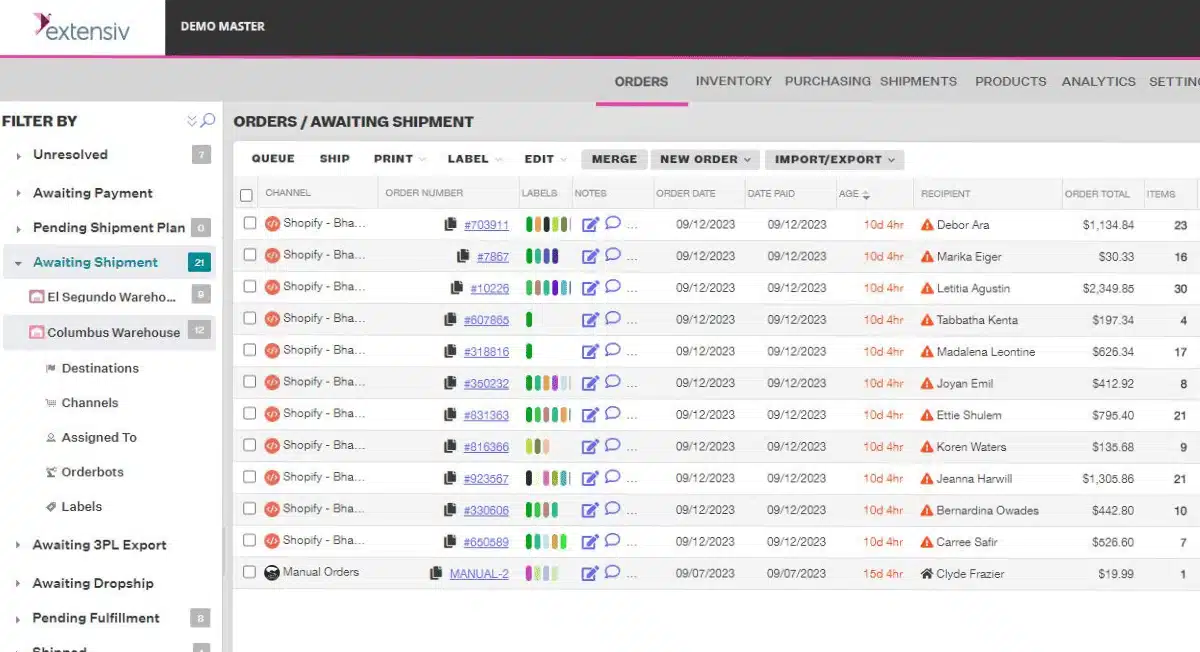Open the comment bubble for order #7867
The image size is (1200, 652).
click(x=613, y=256)
